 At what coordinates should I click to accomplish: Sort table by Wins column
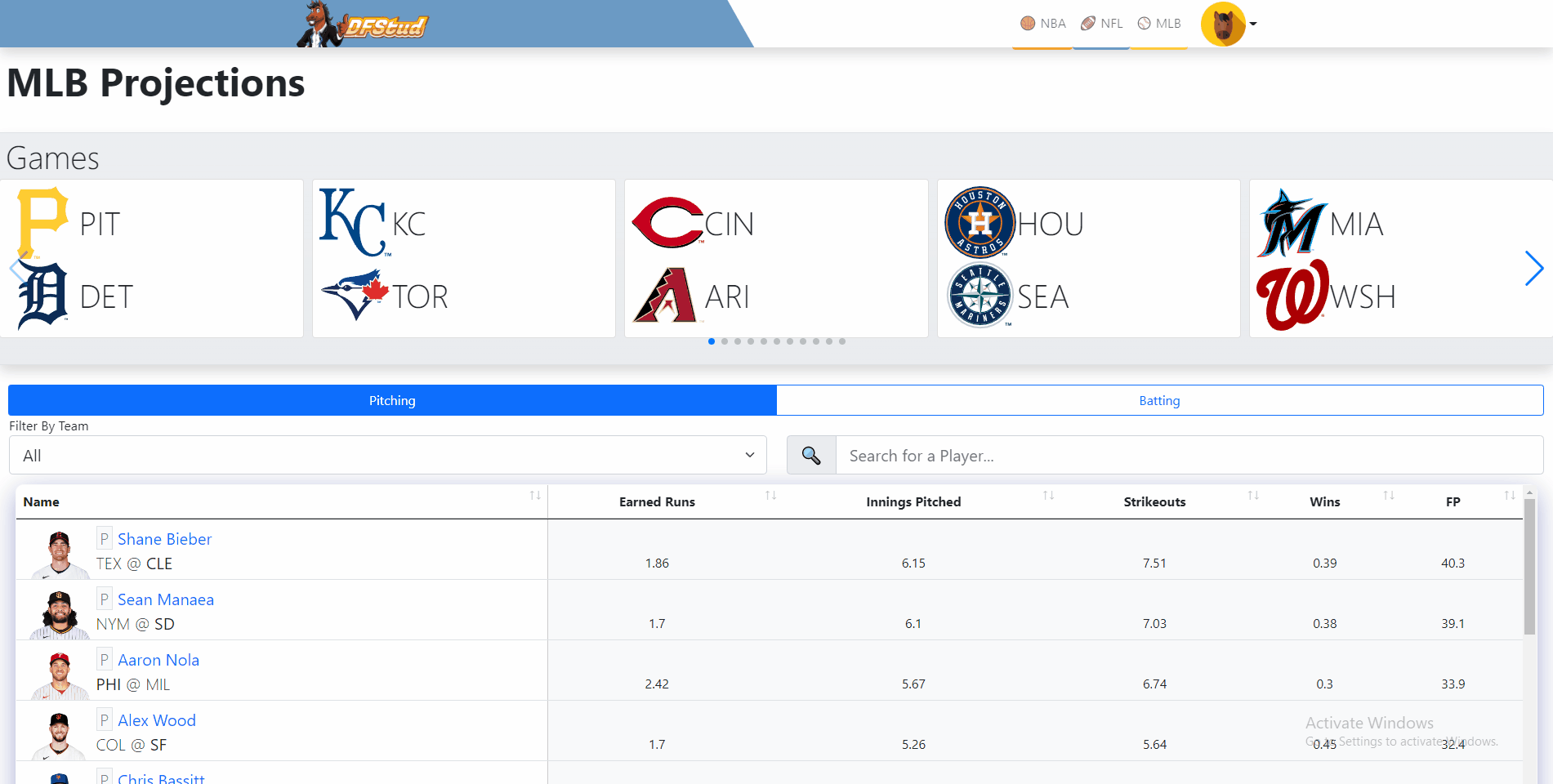(1325, 501)
